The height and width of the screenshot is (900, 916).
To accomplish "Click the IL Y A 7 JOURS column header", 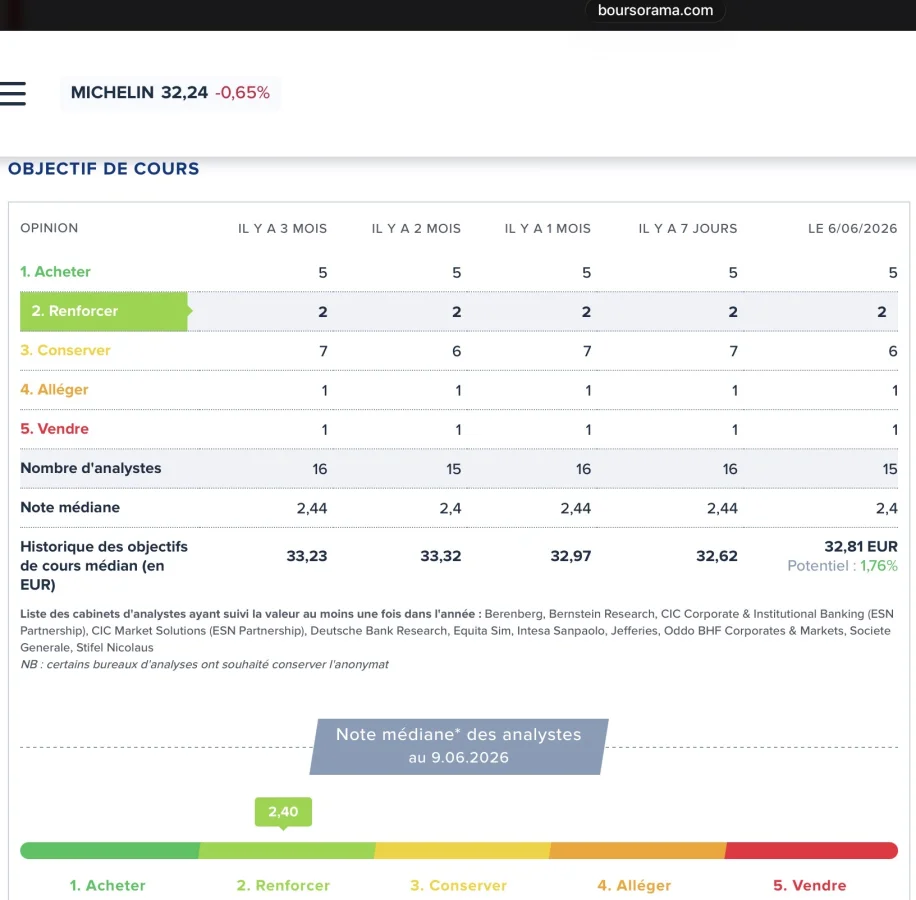I will [688, 228].
